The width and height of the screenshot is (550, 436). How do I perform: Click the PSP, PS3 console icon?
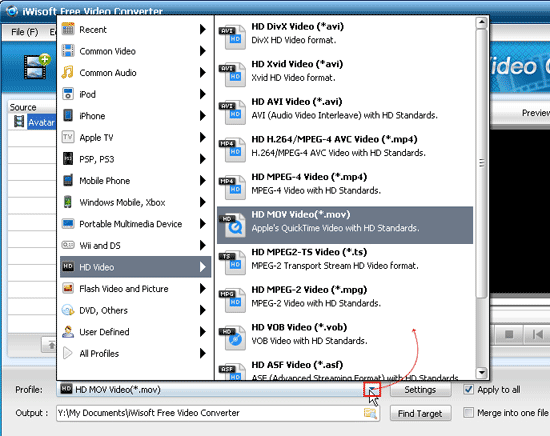pyautogui.click(x=68, y=159)
